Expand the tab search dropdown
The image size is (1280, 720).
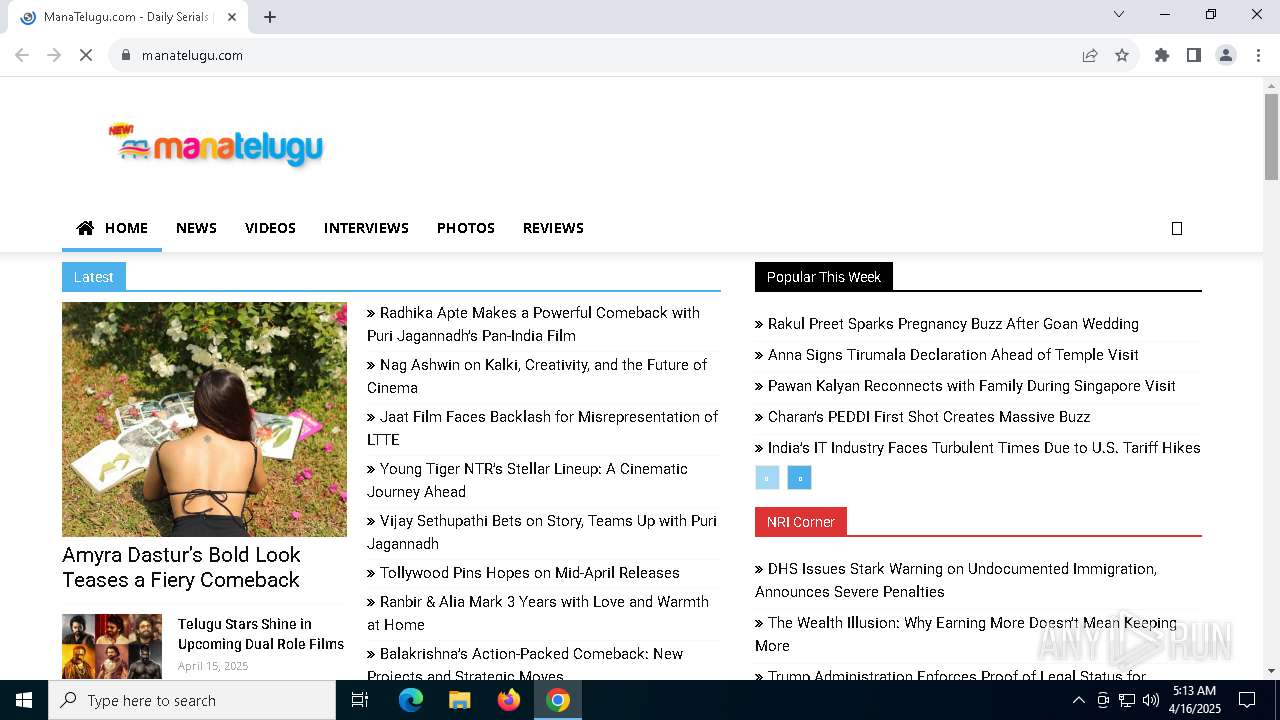click(1119, 14)
